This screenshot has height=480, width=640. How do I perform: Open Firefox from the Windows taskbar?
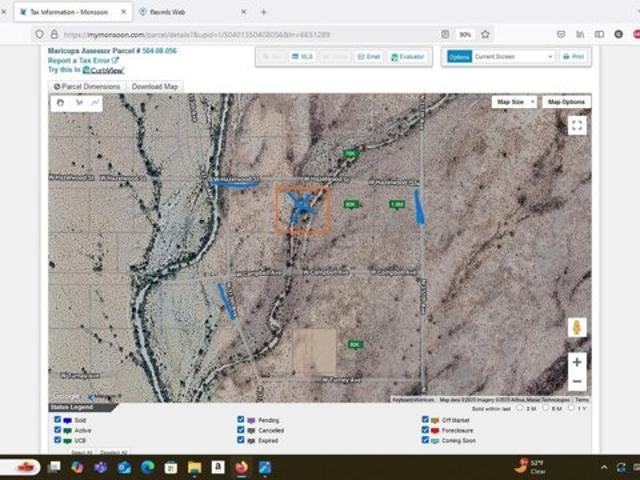[241, 467]
